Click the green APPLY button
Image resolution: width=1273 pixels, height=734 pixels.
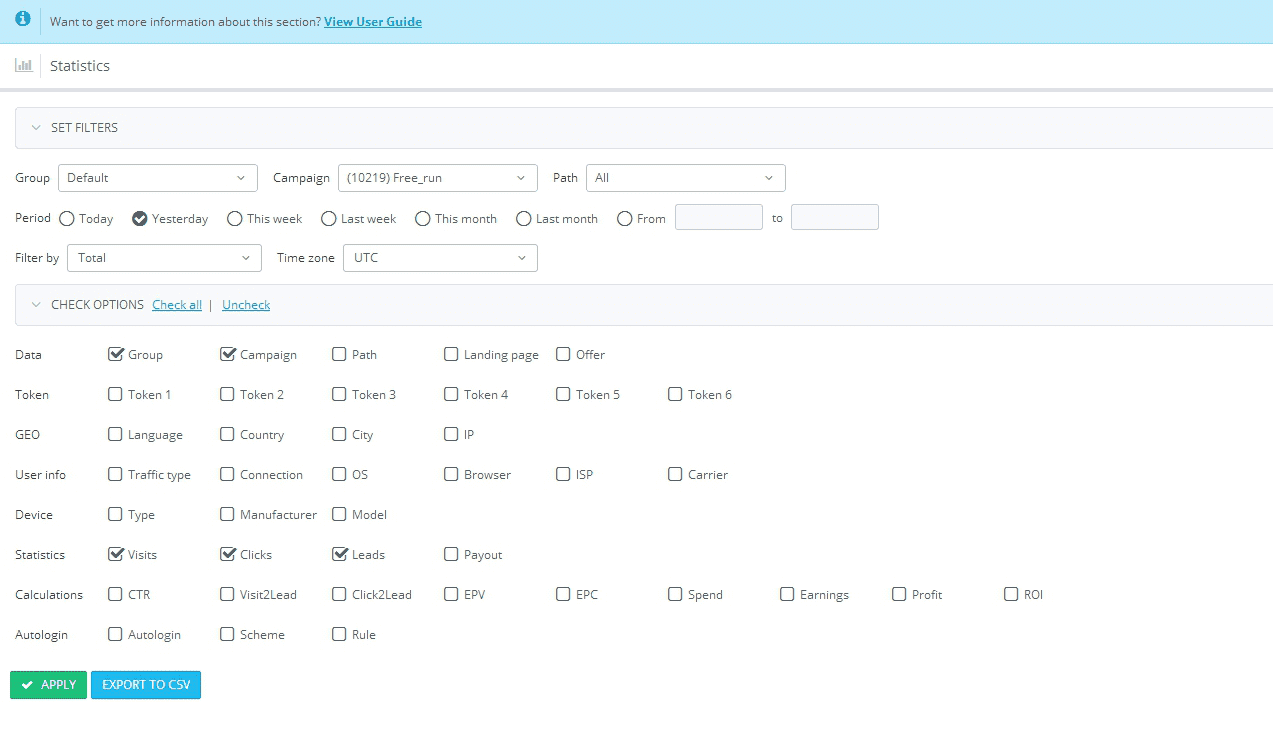pos(49,685)
